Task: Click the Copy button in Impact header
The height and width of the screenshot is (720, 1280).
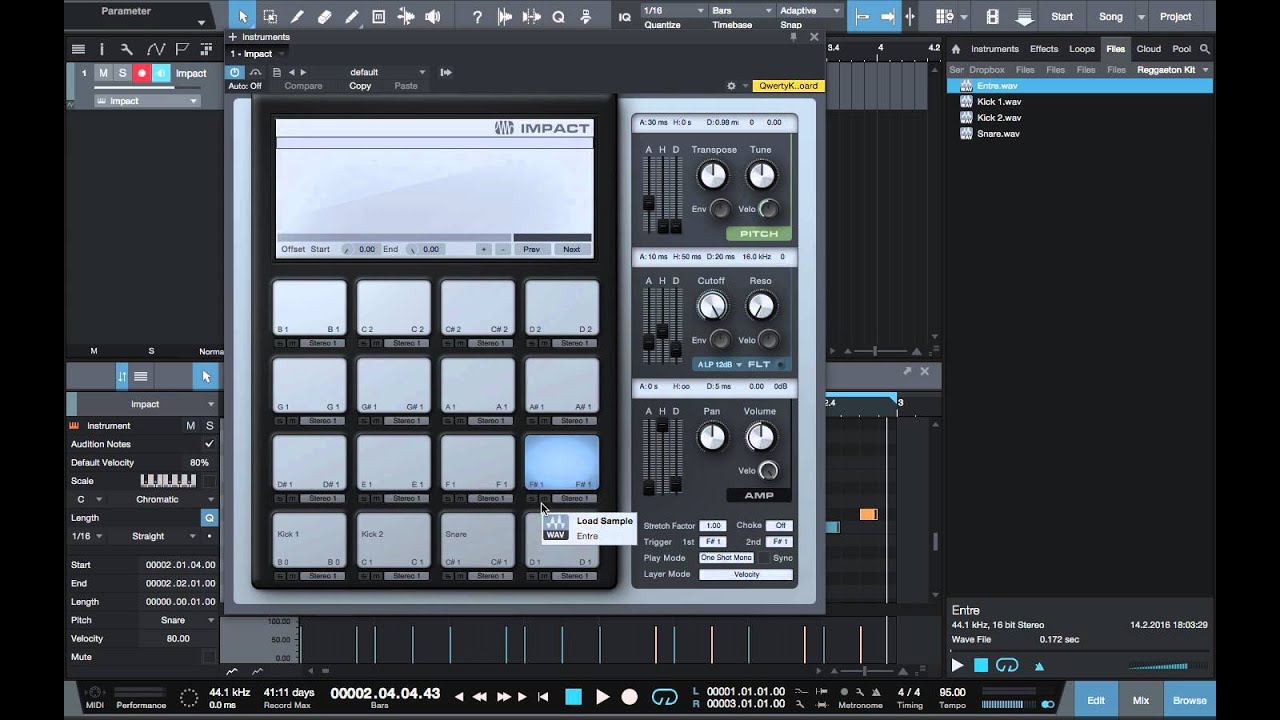Action: pos(360,86)
